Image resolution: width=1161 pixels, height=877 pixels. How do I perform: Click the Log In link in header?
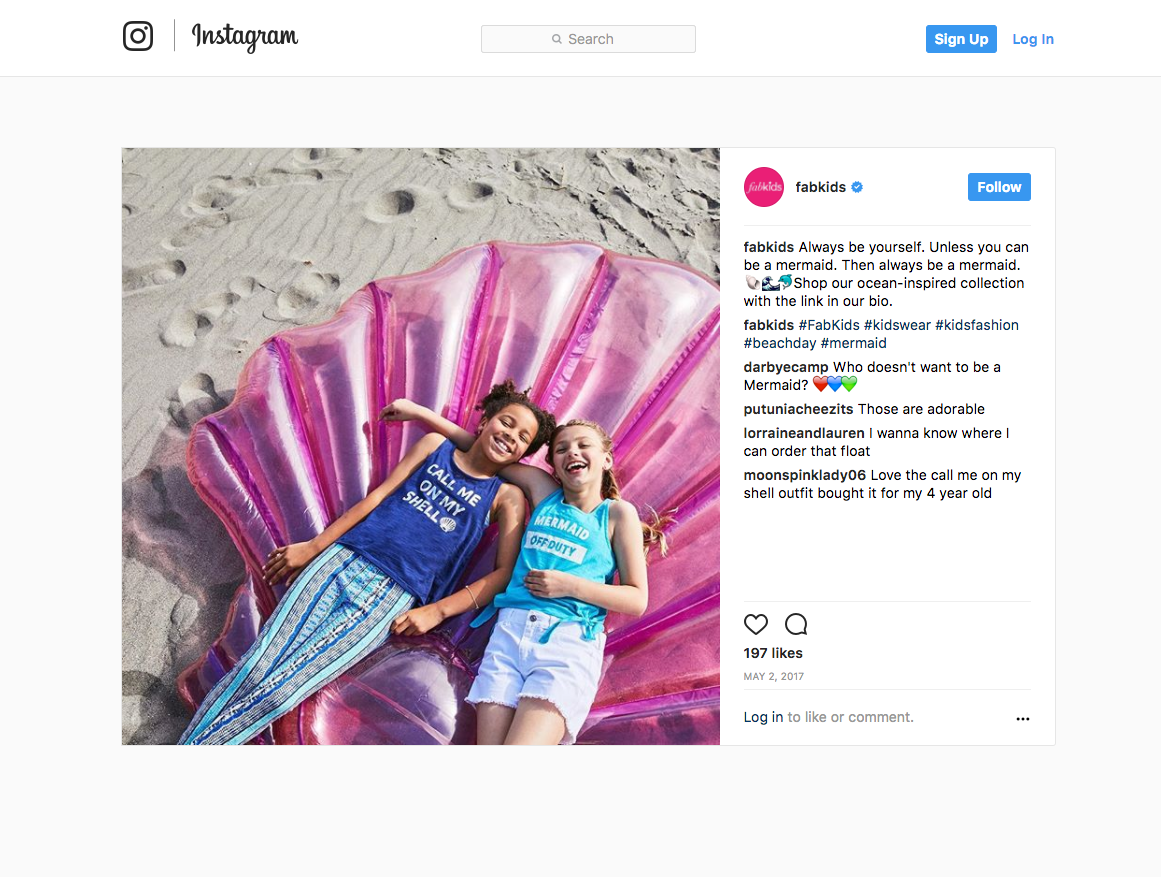click(x=1033, y=39)
